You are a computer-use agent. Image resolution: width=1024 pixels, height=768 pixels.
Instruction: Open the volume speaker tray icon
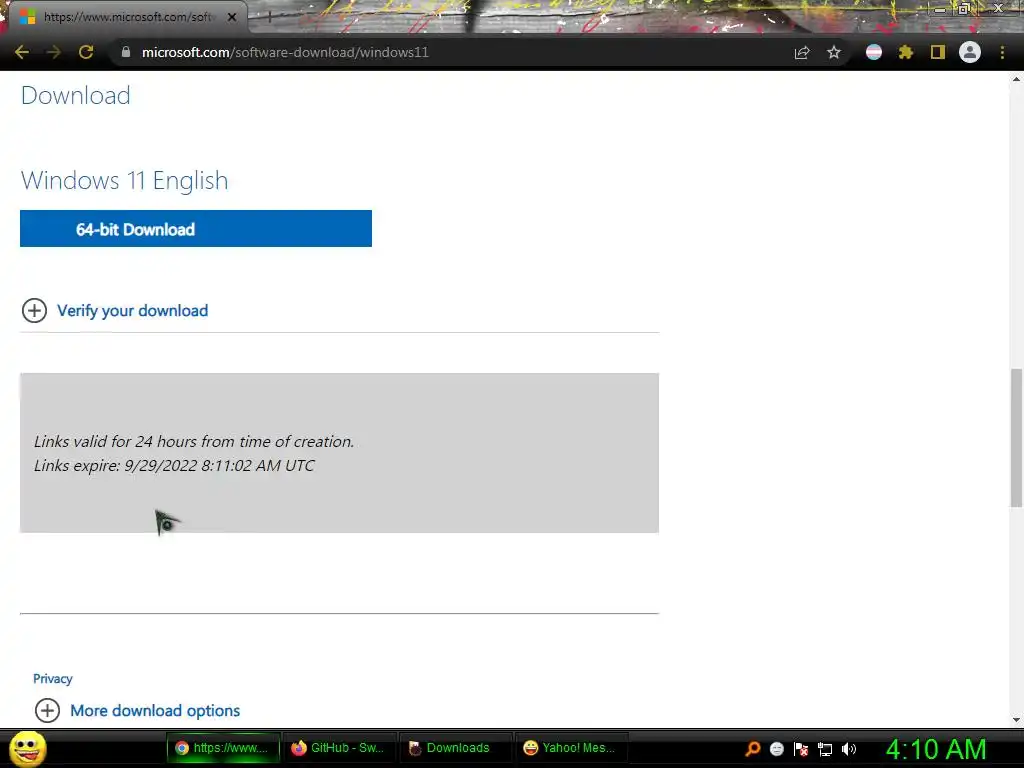pos(849,749)
